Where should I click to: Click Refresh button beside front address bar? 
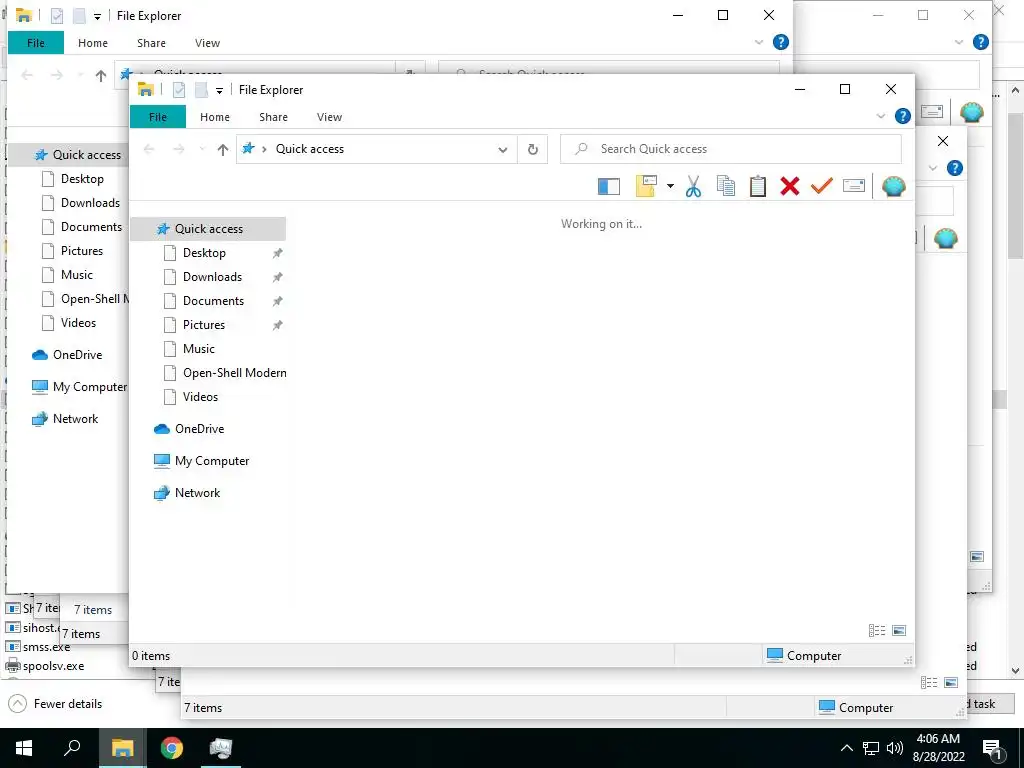tap(533, 150)
